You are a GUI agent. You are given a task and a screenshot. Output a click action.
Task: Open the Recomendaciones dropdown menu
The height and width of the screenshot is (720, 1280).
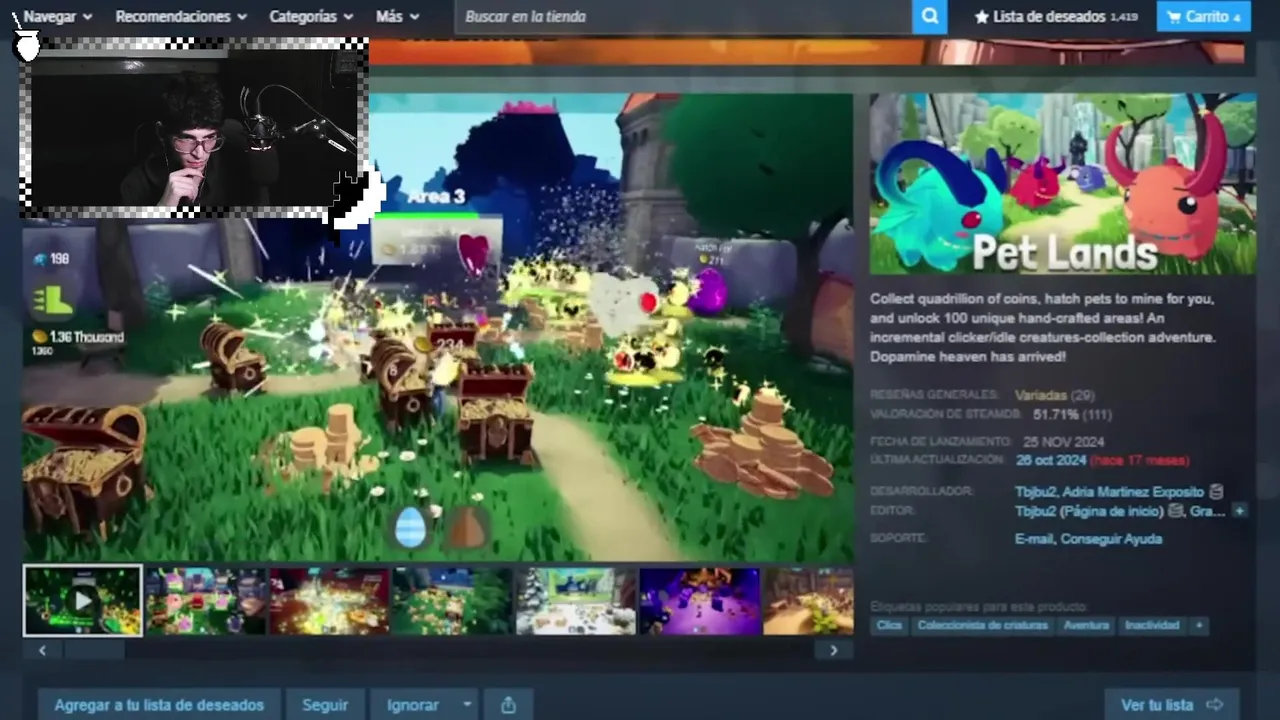pos(181,16)
